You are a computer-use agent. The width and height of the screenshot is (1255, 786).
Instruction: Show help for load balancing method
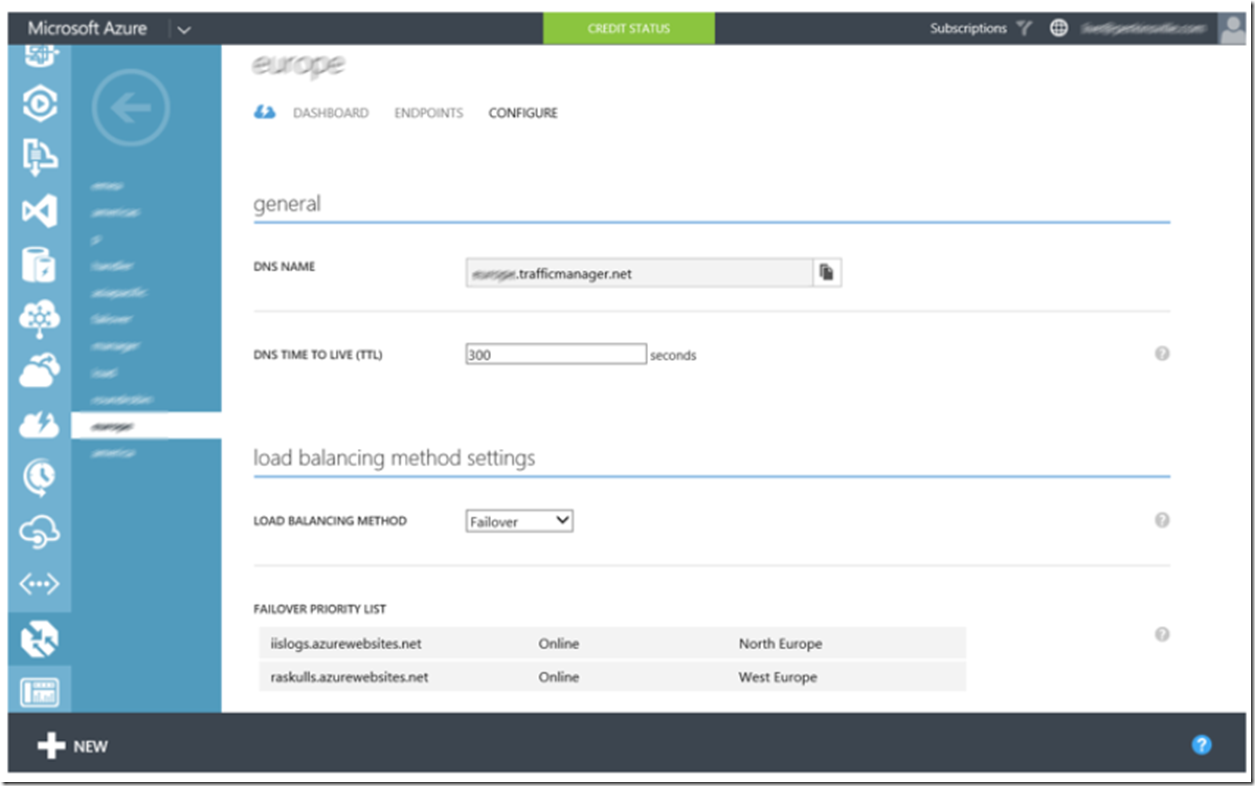(1162, 520)
